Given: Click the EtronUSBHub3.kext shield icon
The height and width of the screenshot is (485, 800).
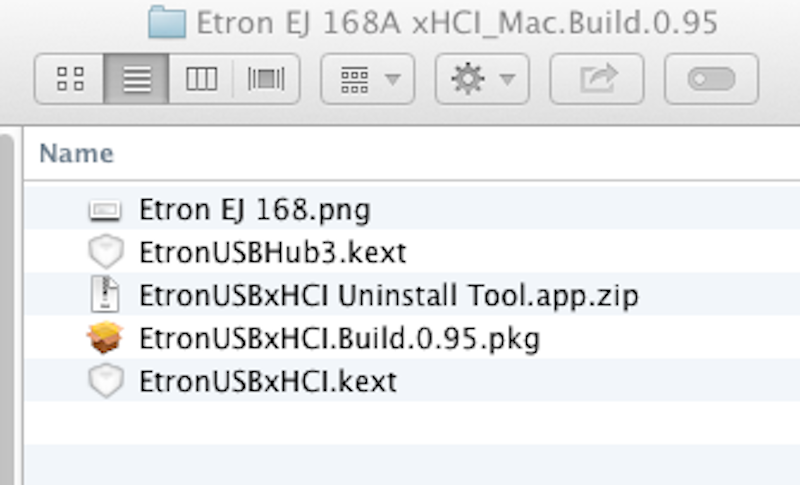Looking at the screenshot, I should coord(104,253).
